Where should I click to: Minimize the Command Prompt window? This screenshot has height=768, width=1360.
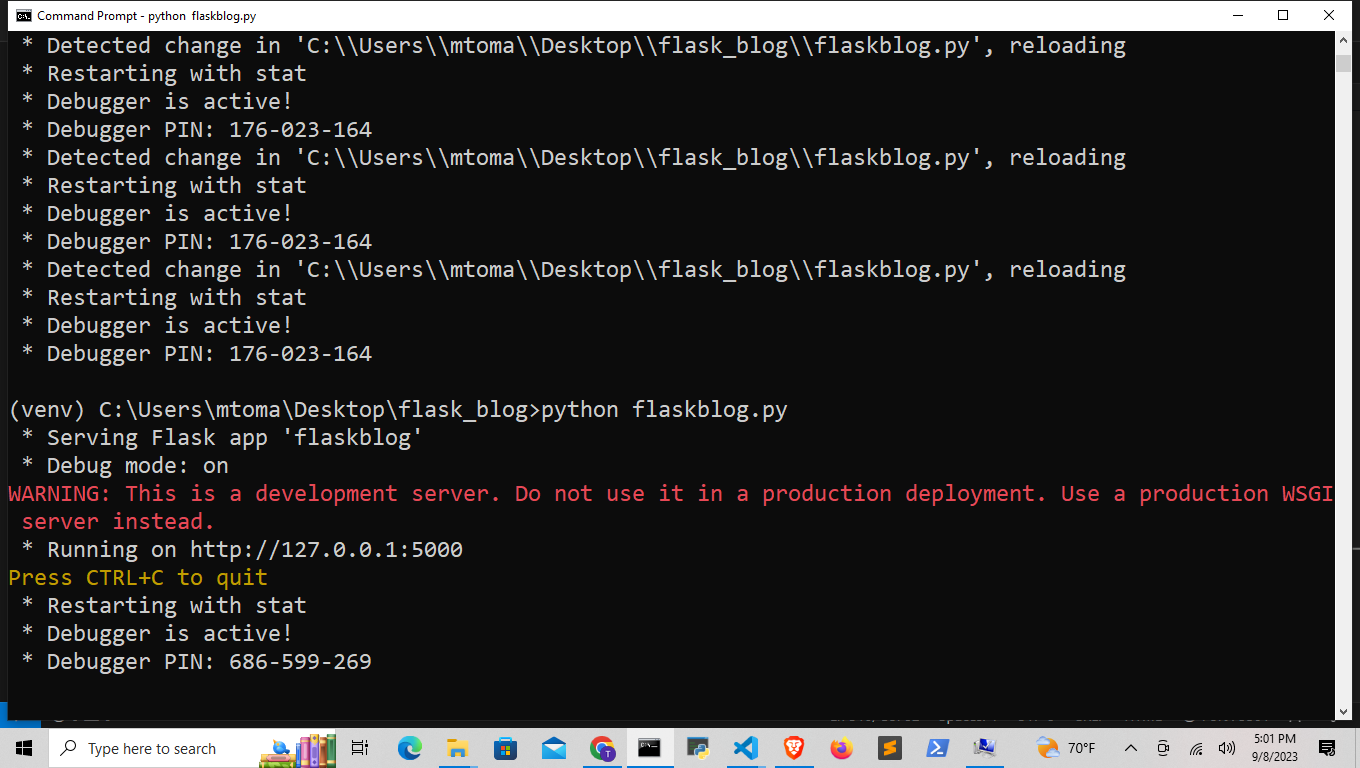click(x=1238, y=15)
